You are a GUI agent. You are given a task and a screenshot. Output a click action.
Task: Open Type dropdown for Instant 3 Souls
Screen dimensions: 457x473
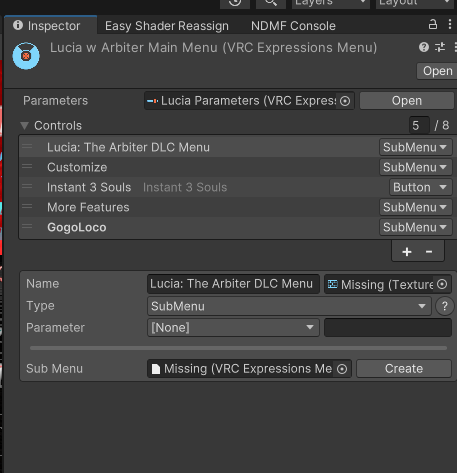pos(421,187)
